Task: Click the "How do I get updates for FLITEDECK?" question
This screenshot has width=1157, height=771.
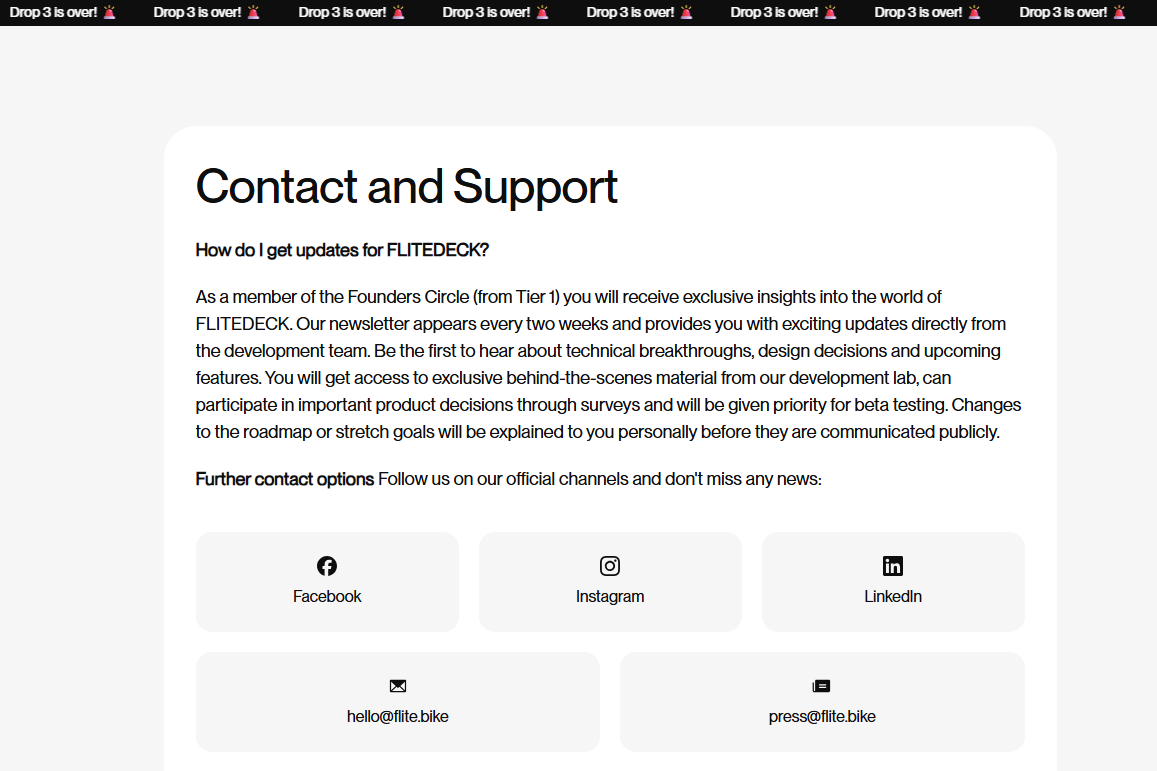Action: pos(342,250)
